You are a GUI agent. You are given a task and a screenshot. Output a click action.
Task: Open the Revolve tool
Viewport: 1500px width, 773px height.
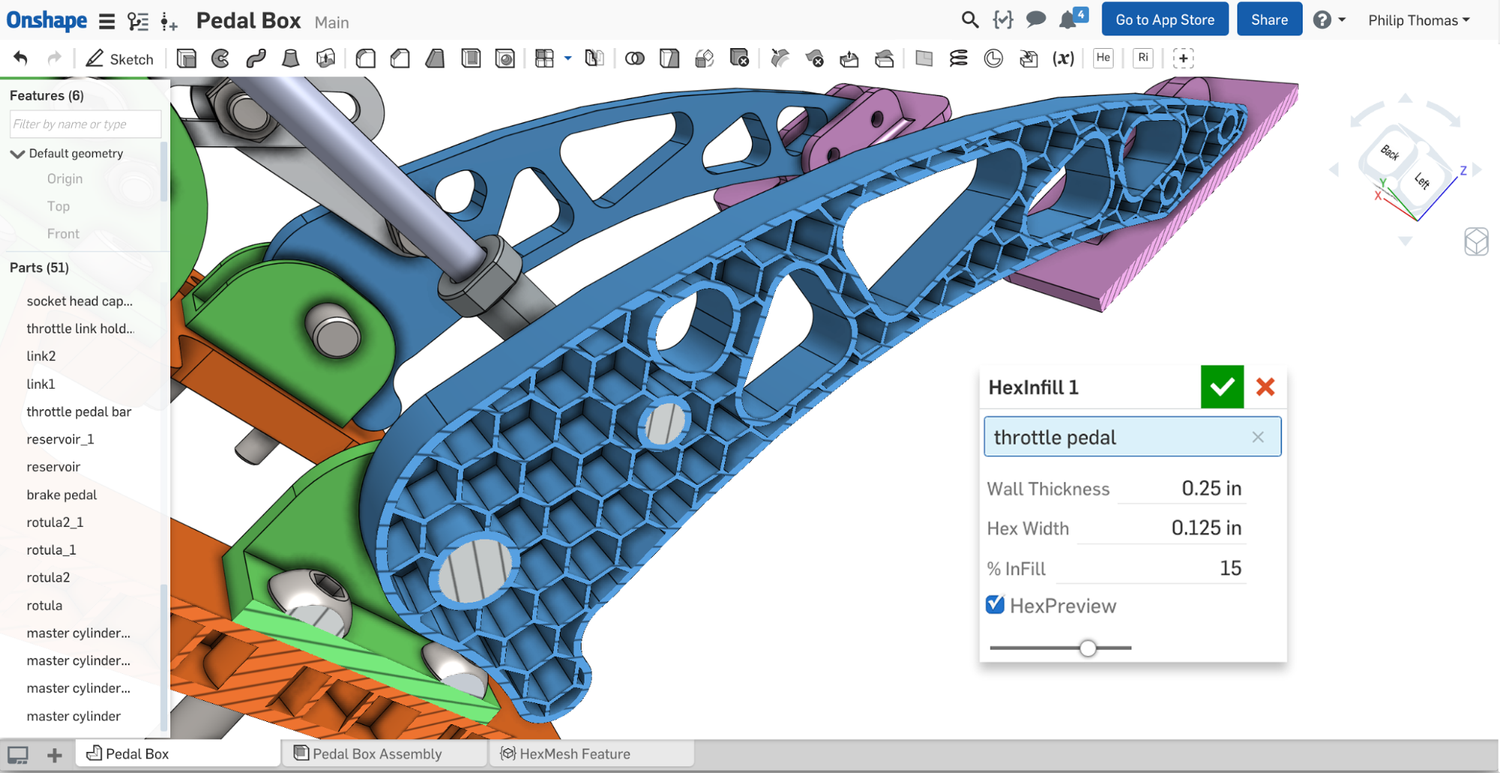(x=220, y=58)
